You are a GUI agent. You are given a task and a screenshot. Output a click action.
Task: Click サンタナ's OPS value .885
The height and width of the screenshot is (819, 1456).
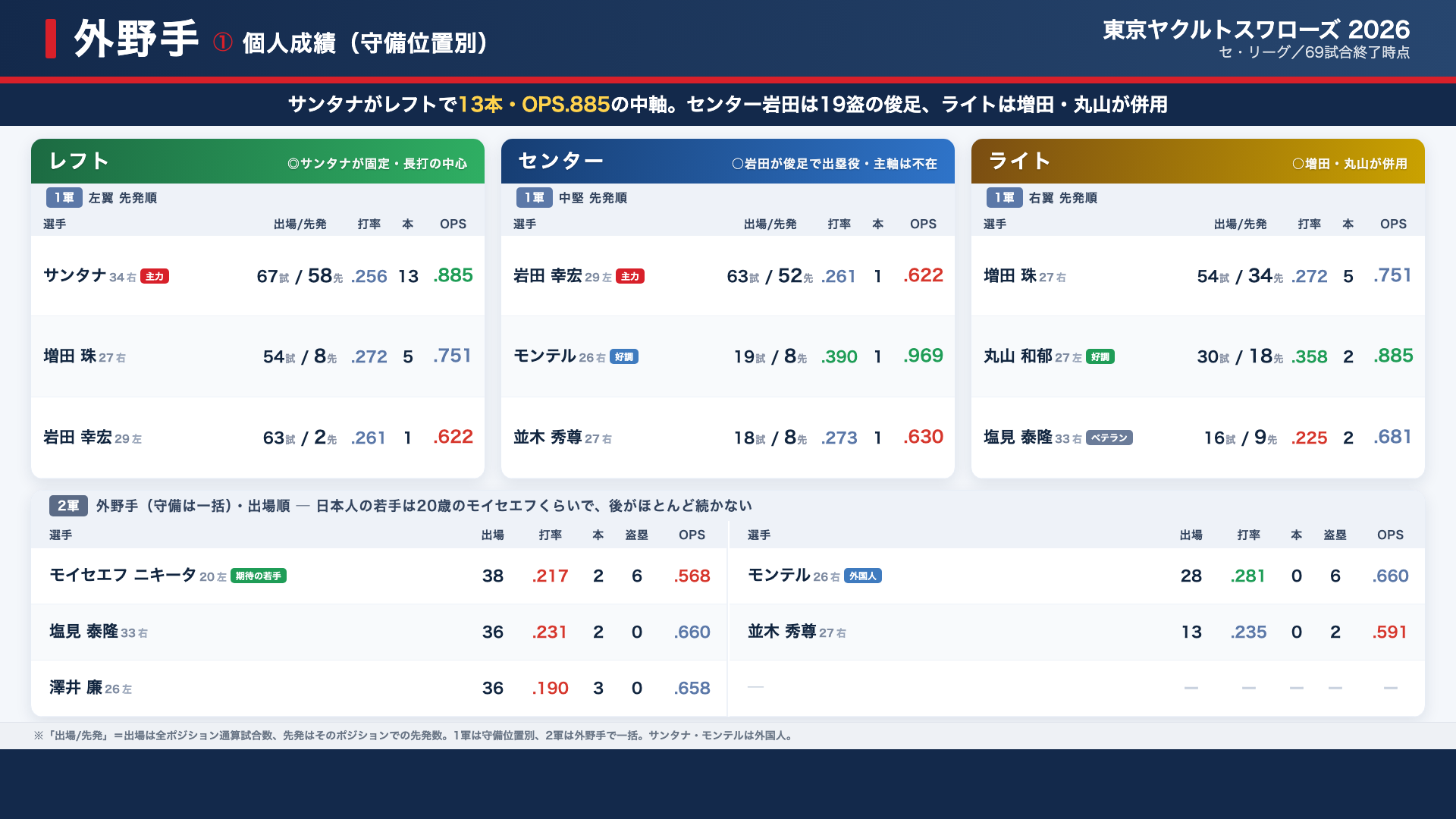pos(453,275)
